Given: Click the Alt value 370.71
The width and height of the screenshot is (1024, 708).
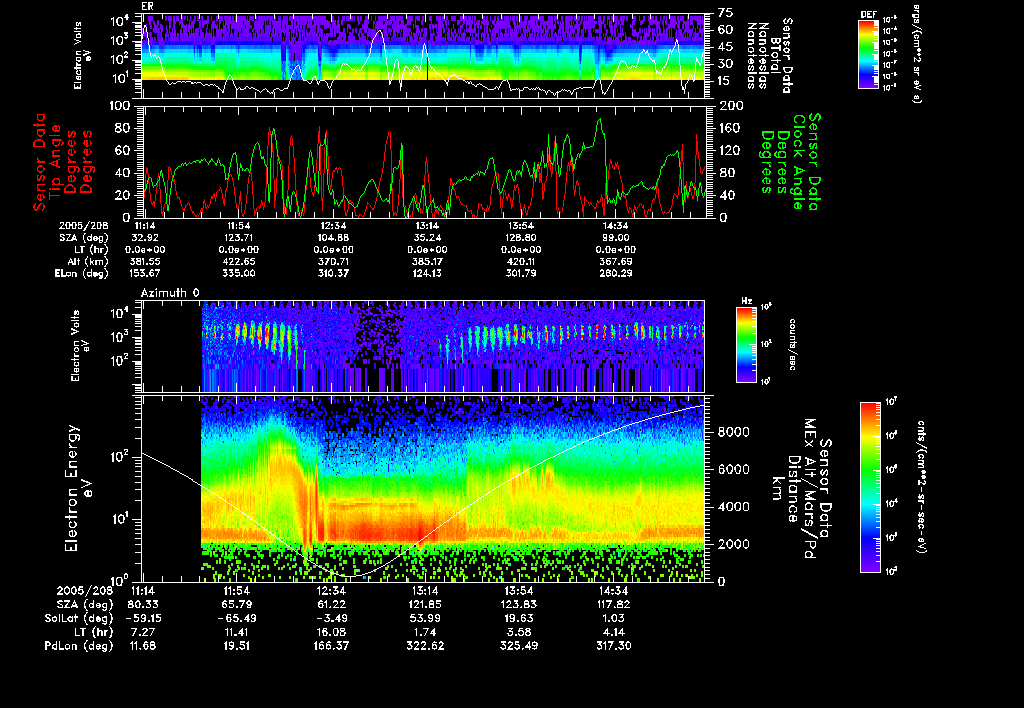Looking at the screenshot, I should (333, 261).
